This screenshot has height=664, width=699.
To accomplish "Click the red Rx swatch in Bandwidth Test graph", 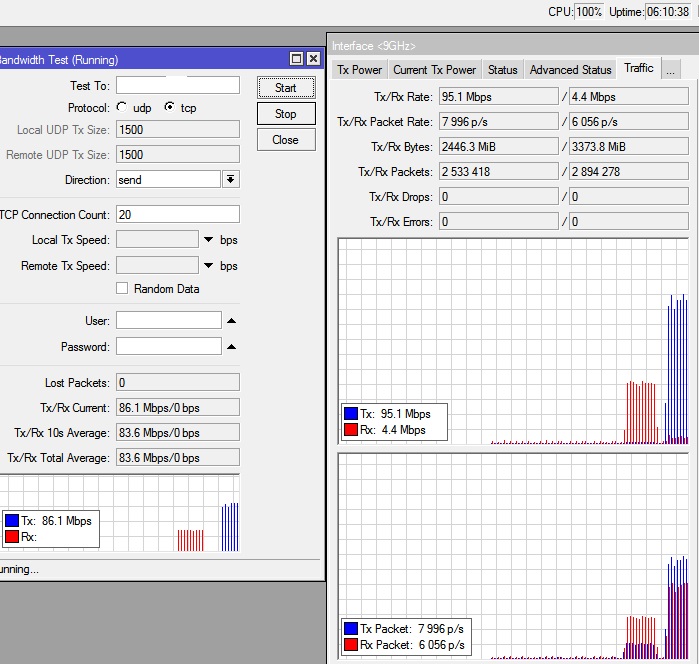I will (12, 536).
